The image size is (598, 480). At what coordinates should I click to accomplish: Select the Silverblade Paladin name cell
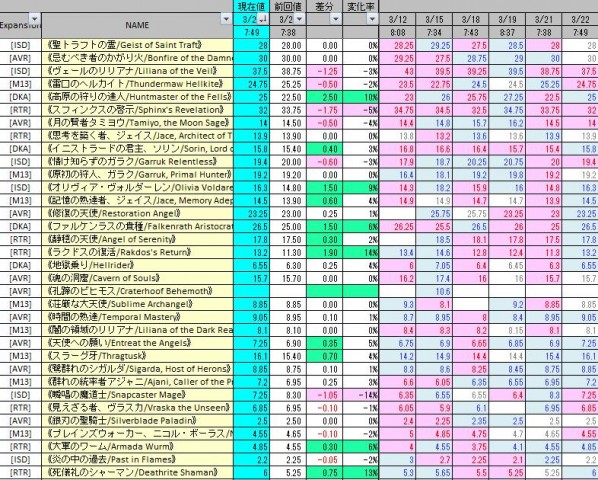pos(137,421)
